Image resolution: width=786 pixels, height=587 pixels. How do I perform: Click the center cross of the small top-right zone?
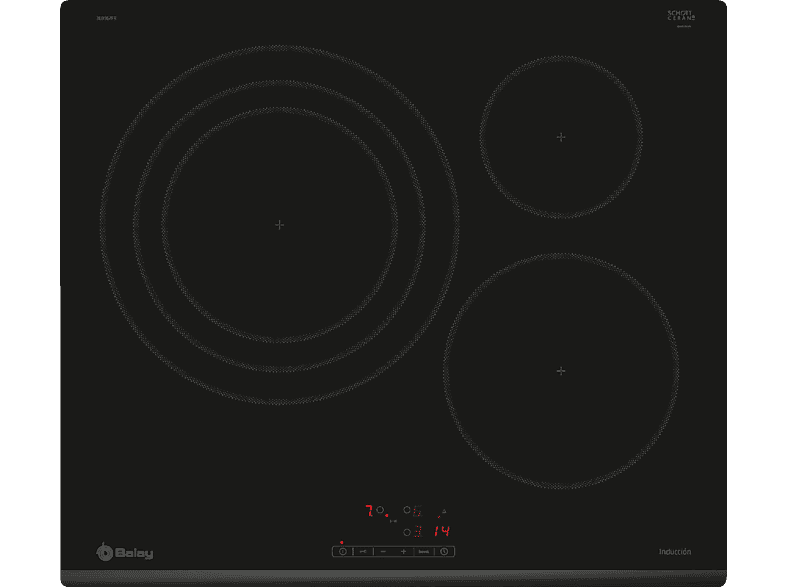click(x=561, y=137)
